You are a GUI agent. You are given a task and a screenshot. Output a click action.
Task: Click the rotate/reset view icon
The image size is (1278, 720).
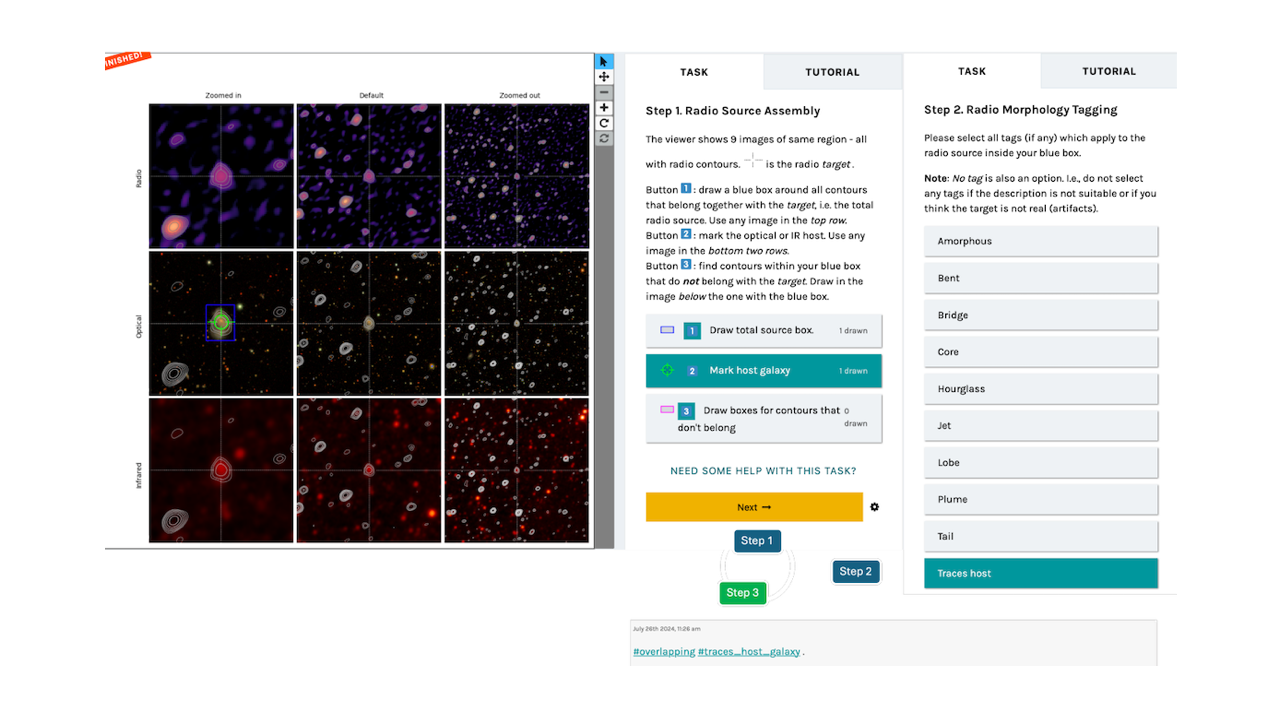tap(604, 123)
